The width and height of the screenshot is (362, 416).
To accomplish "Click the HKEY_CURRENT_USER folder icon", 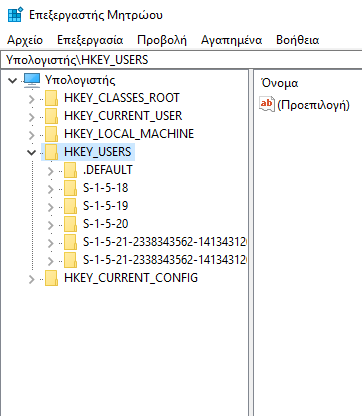I will coord(52,116).
